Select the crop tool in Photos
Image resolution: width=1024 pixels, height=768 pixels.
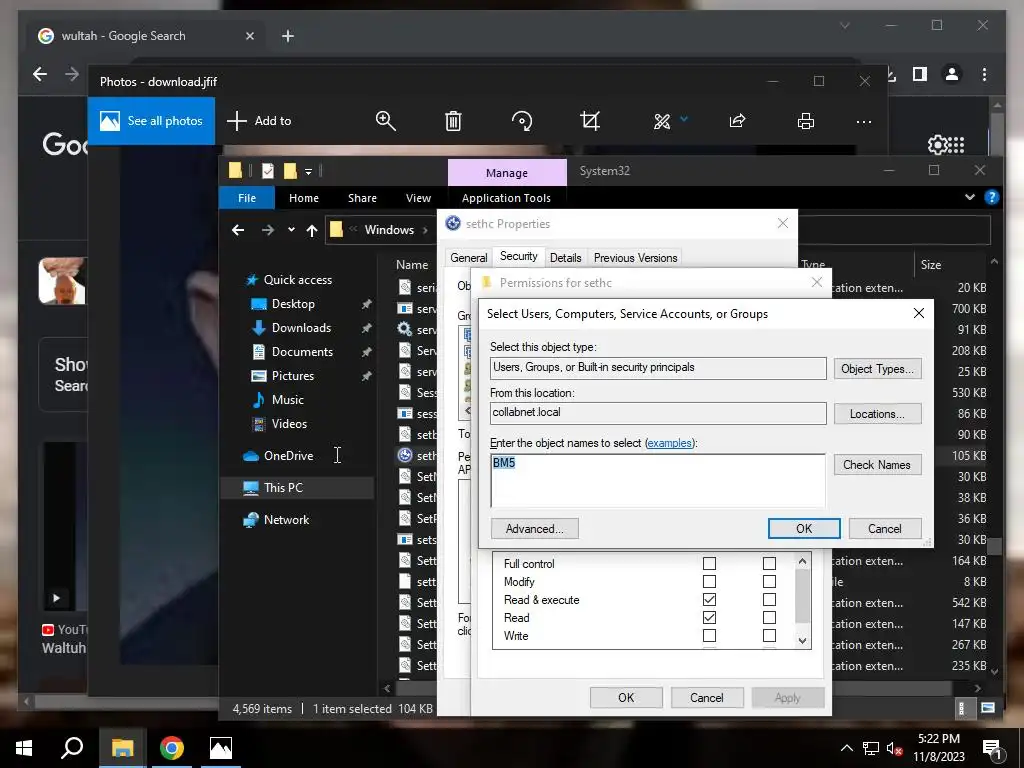tap(590, 121)
